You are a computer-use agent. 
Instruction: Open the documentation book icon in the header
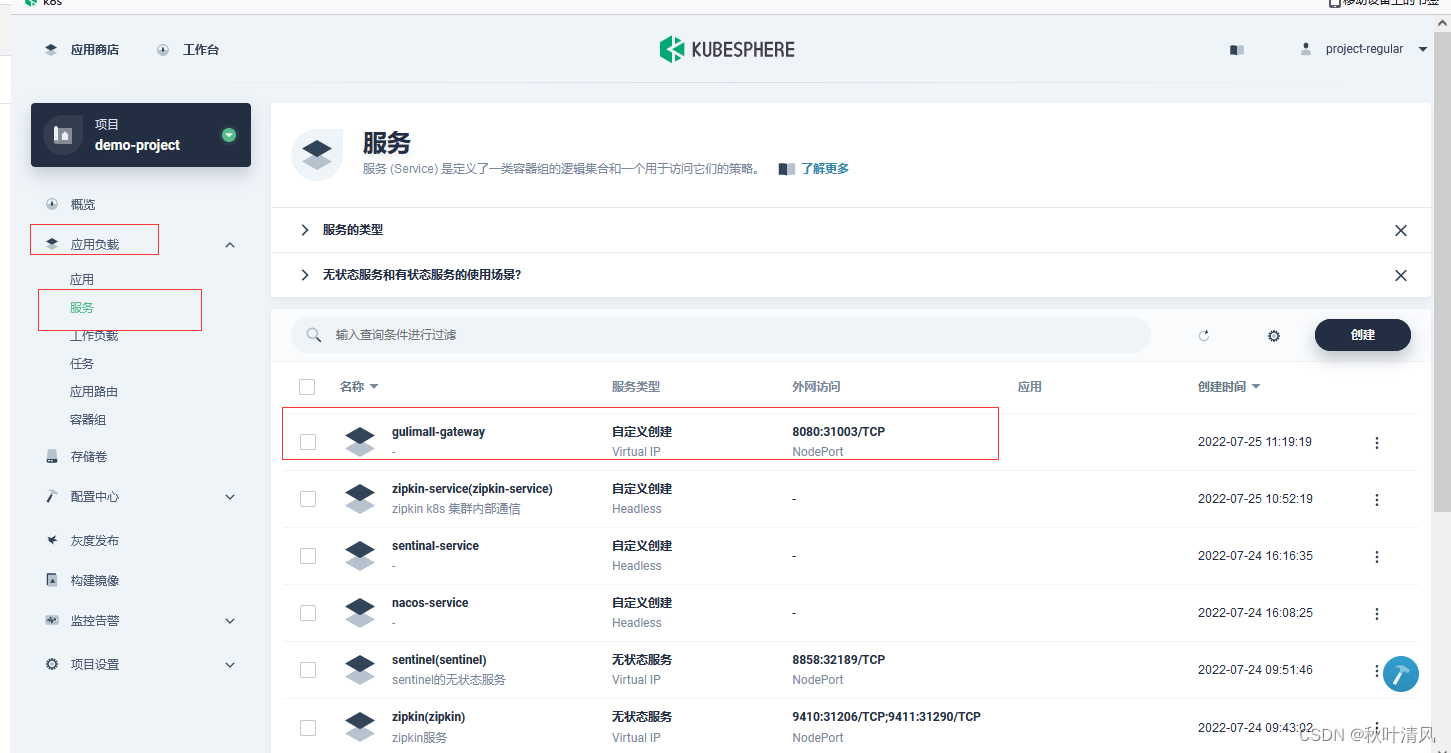[1237, 50]
